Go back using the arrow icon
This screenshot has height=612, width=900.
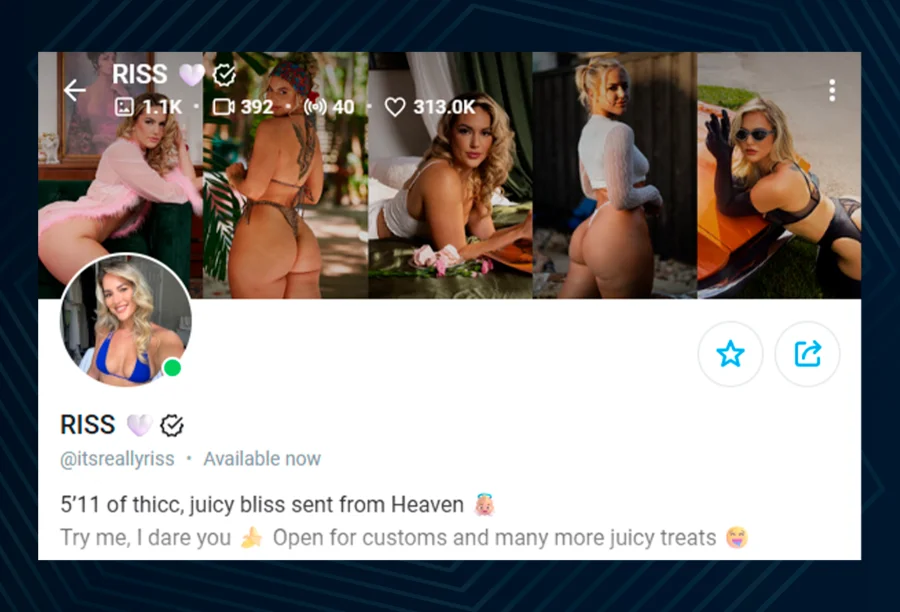[x=75, y=90]
